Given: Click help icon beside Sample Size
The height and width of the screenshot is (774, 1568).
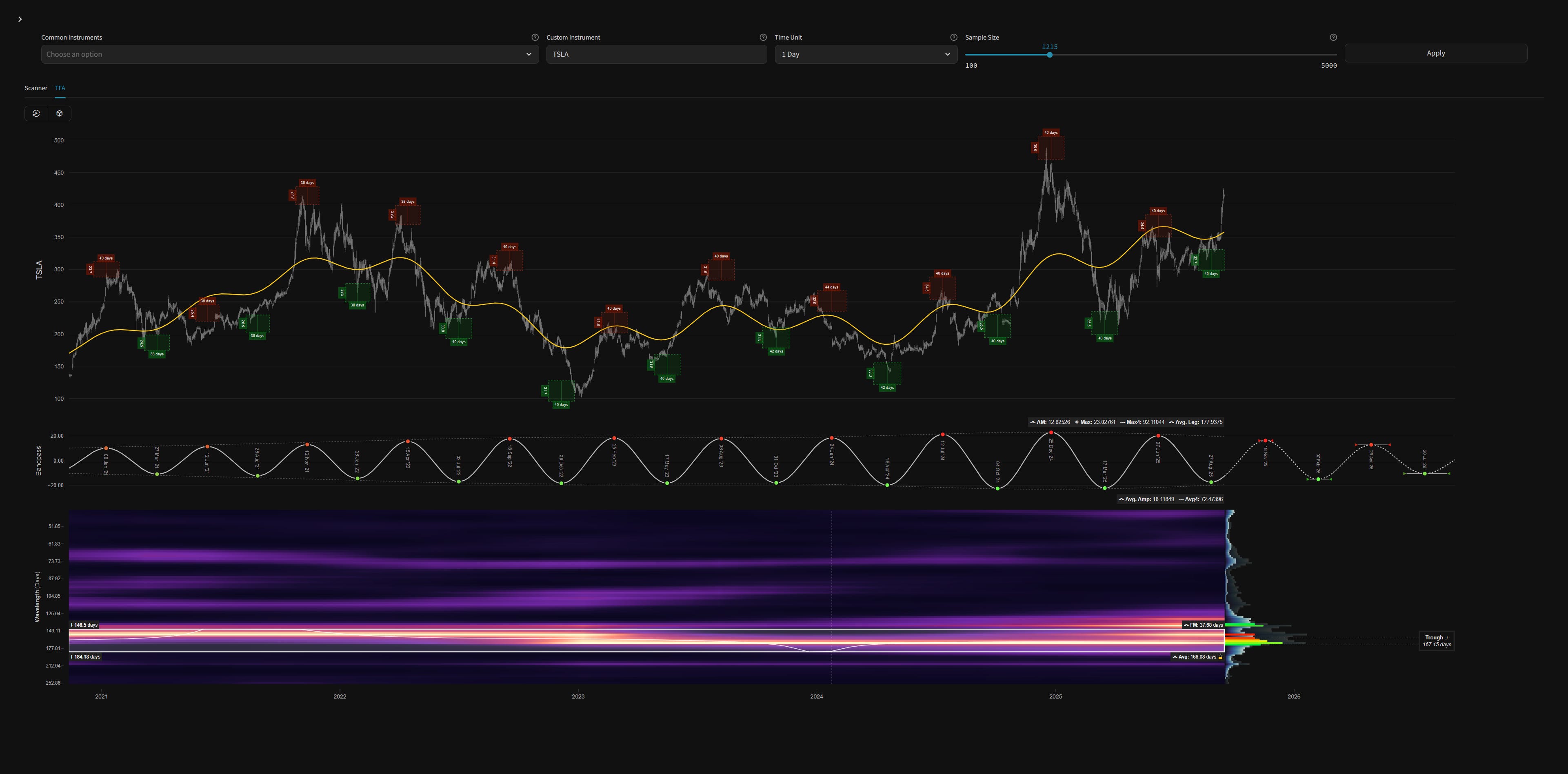Looking at the screenshot, I should click(1333, 37).
